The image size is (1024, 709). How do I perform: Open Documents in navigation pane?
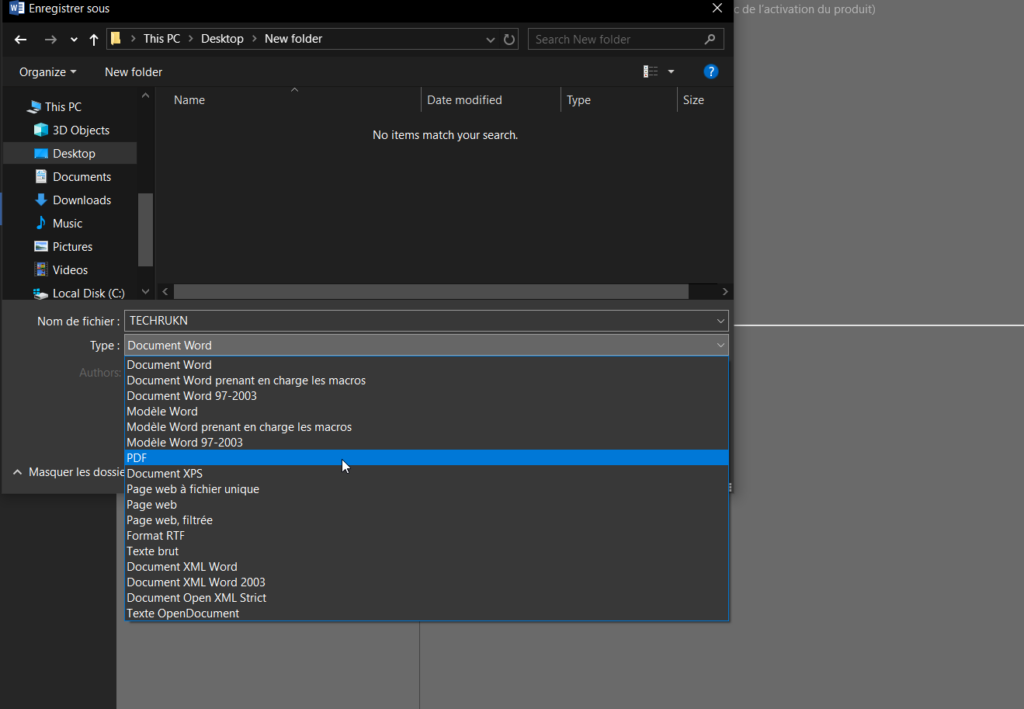82,177
